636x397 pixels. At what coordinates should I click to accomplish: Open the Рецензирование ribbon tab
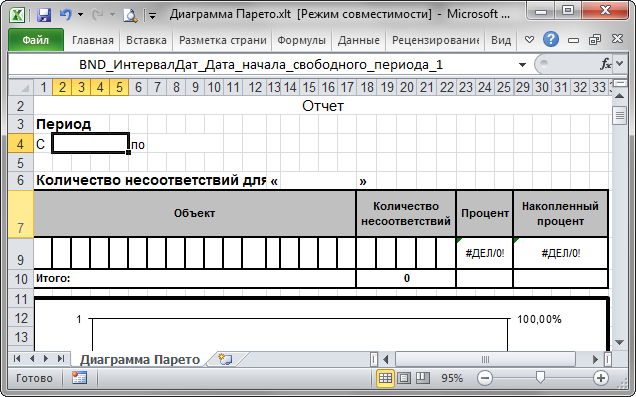(435, 40)
